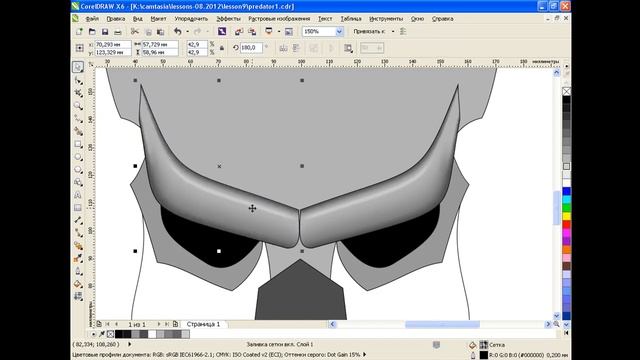Screen dimensions: 640x360
Task: Select the Zoom magnifier tool
Action: [78, 106]
